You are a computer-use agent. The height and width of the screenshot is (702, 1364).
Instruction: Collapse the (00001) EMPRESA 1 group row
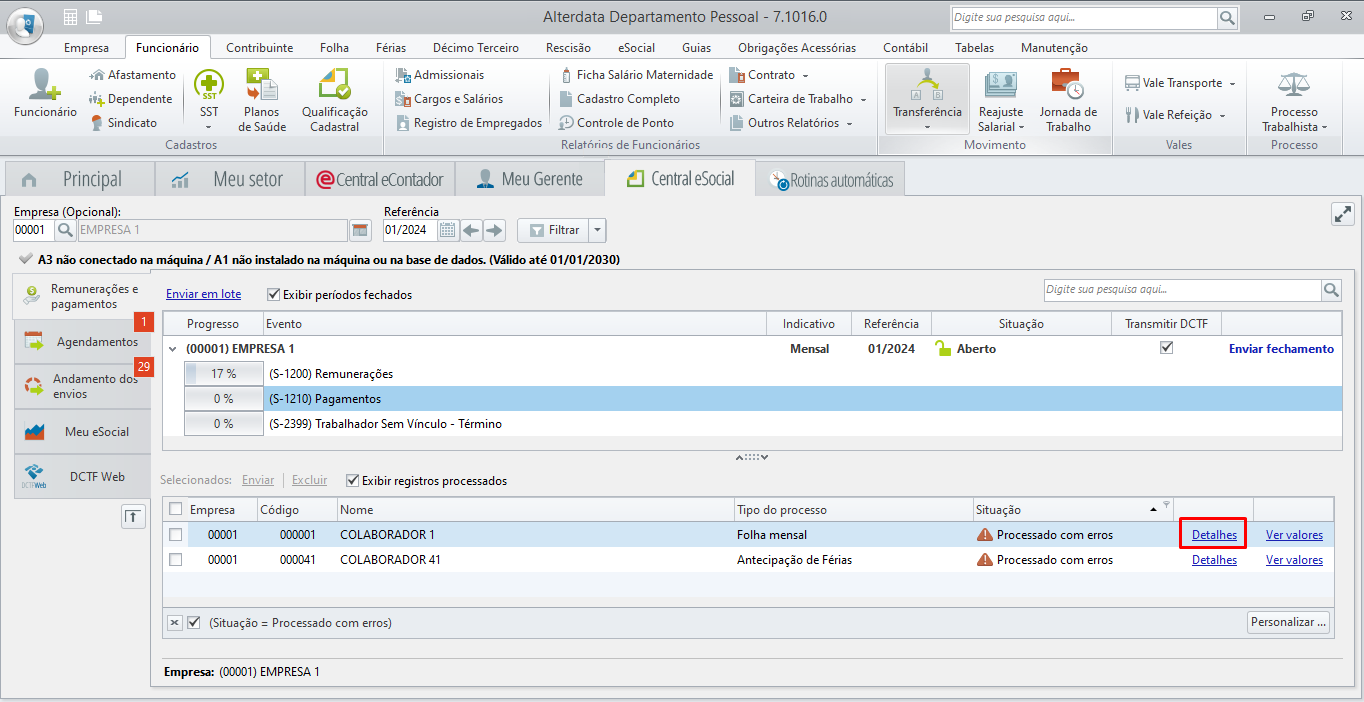(x=174, y=349)
